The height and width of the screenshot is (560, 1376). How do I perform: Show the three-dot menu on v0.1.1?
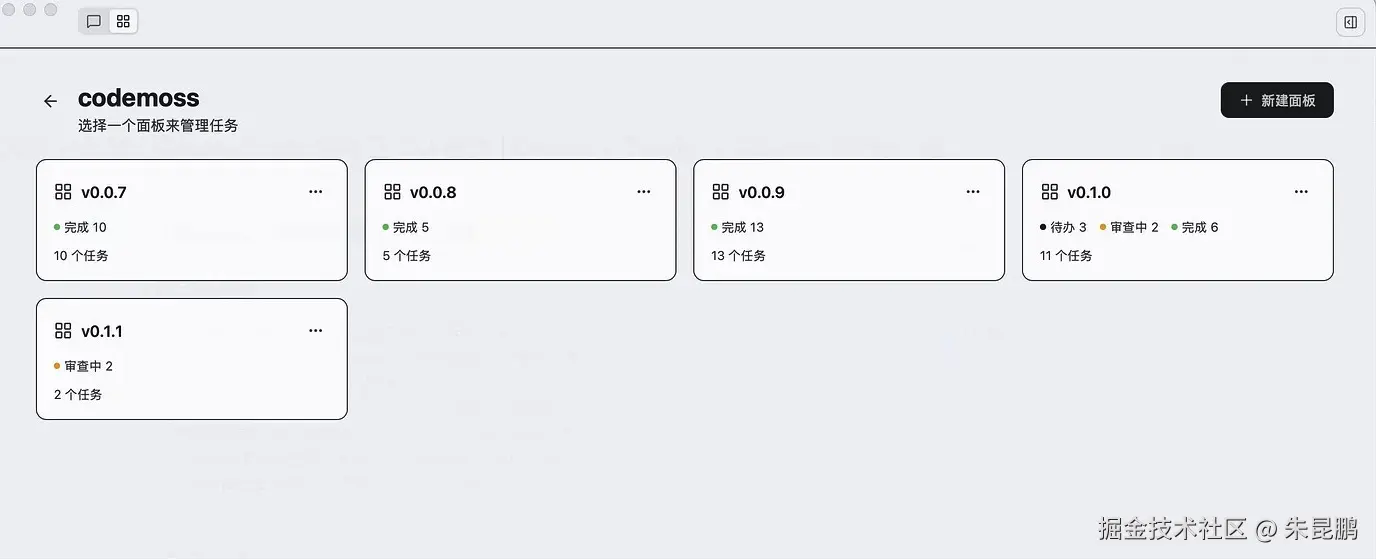point(316,331)
